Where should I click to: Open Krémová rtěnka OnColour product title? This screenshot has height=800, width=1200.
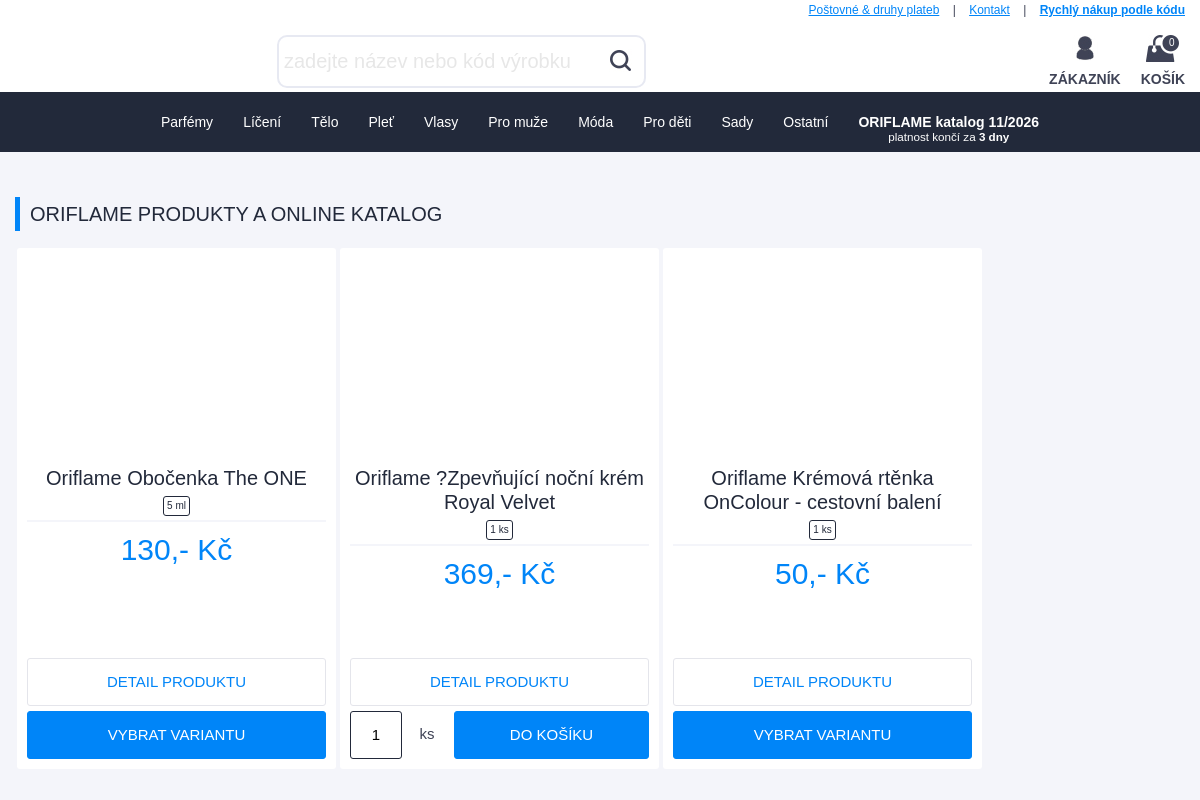(822, 490)
